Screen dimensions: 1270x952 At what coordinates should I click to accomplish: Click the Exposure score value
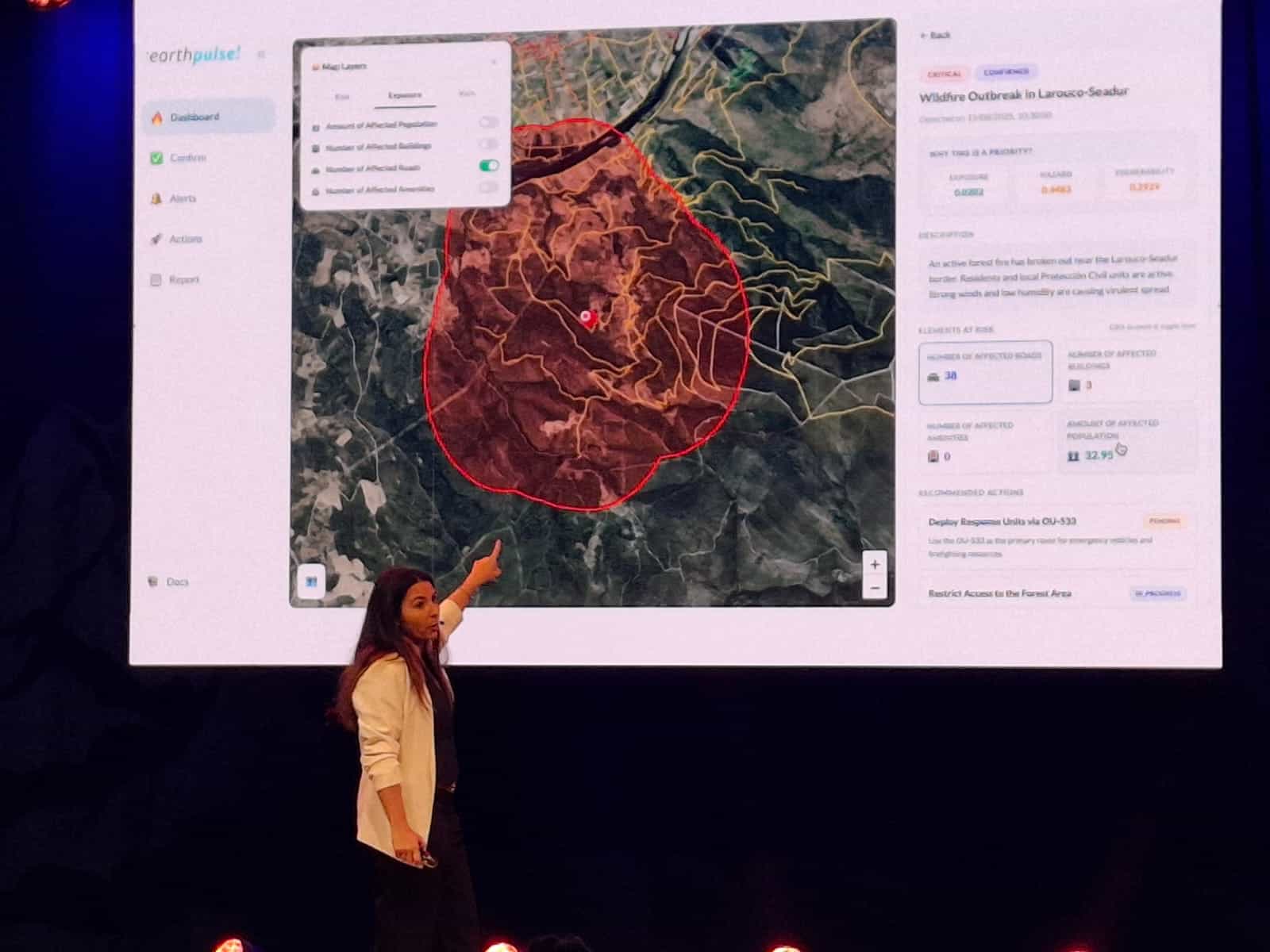[968, 192]
